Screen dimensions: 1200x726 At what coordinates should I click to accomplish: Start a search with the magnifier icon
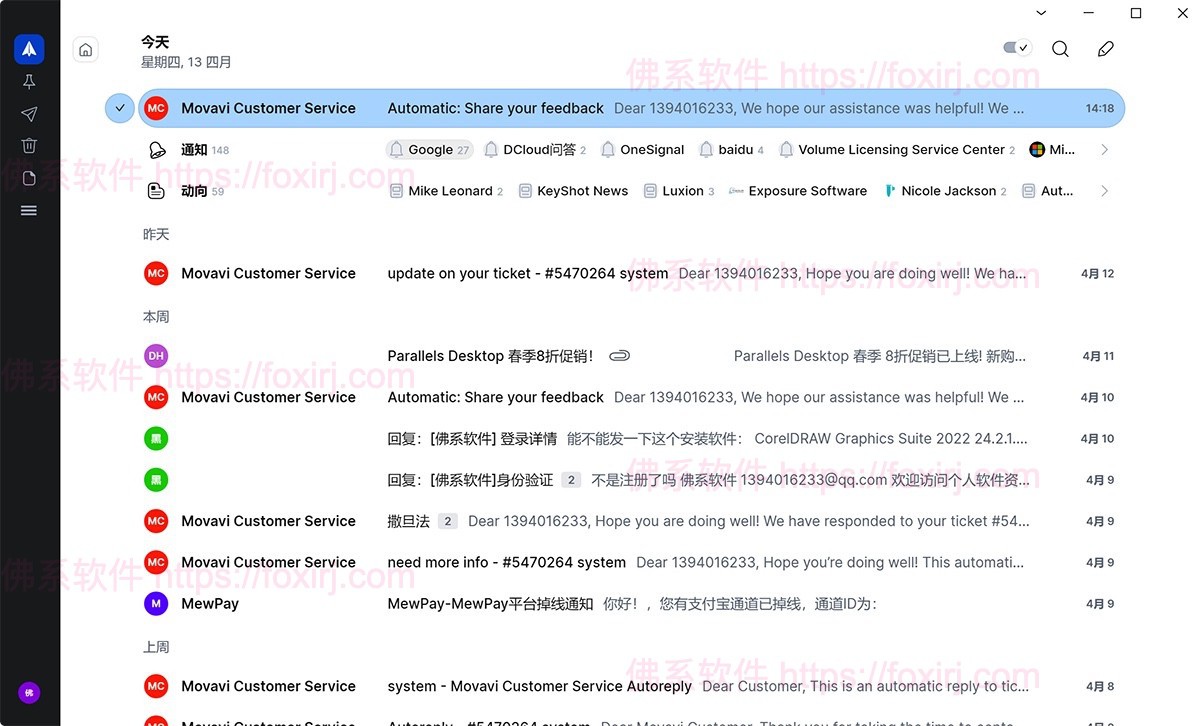pyautogui.click(x=1060, y=48)
